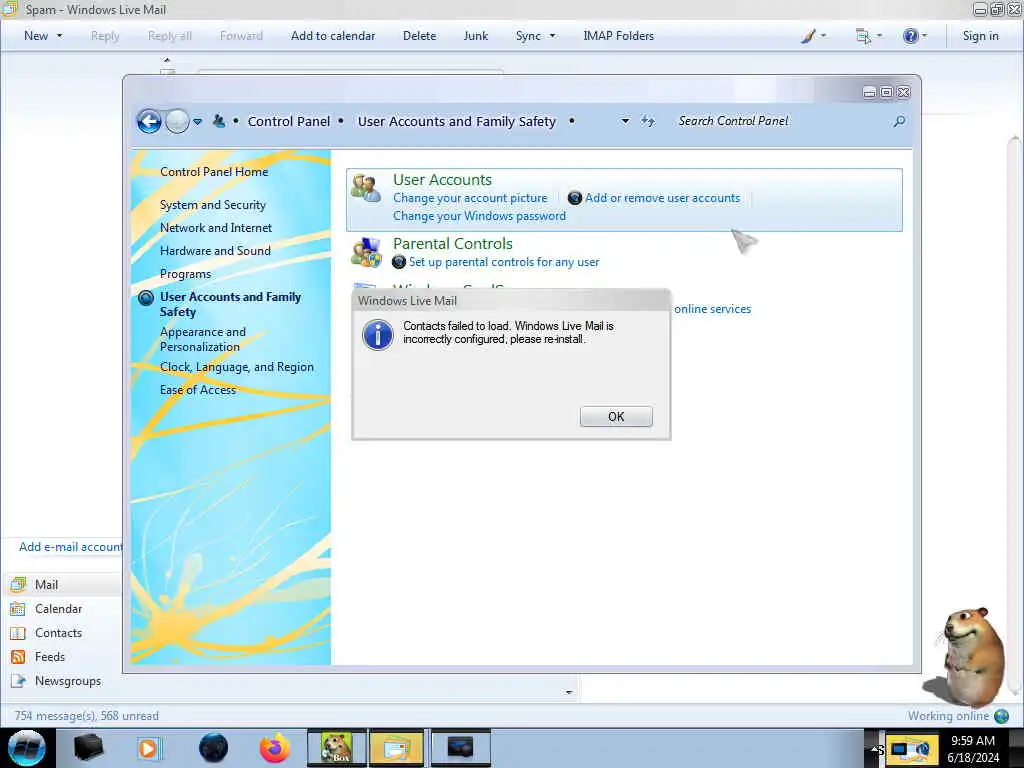
Task: Click Working online globe icon in status bar
Action: [1001, 716]
